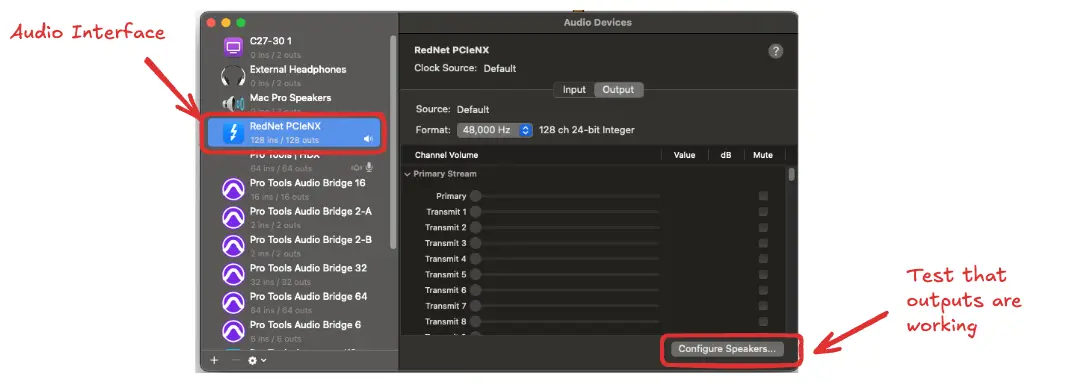1065x383 pixels.
Task: Select the External Headphones device icon
Action: tap(233, 76)
